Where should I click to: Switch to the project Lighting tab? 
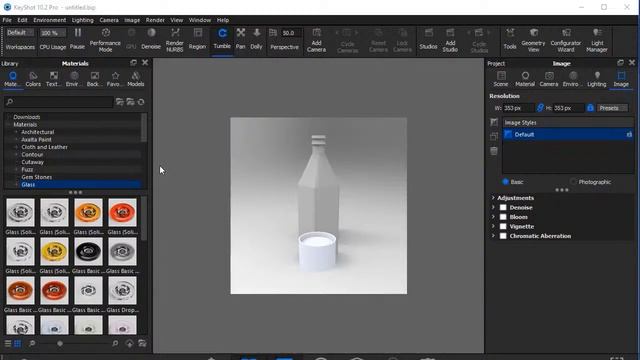(597, 79)
